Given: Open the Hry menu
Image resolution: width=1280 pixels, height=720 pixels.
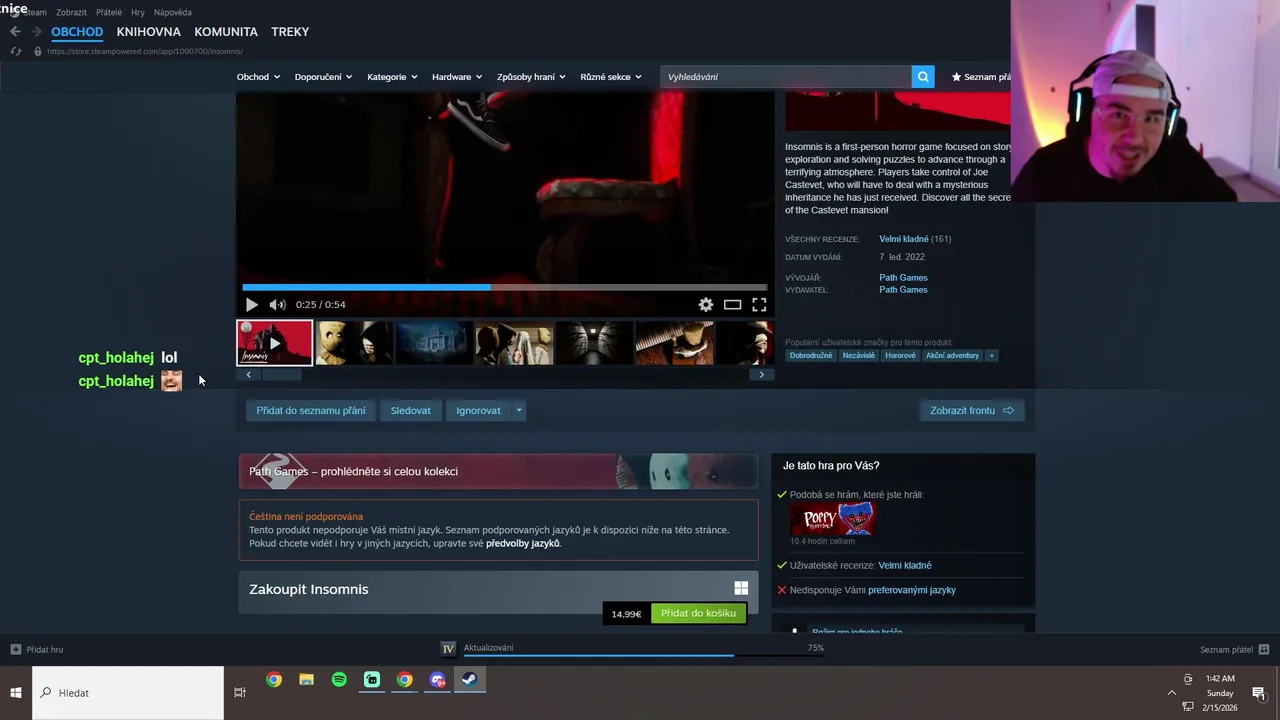Looking at the screenshot, I should coord(138,12).
